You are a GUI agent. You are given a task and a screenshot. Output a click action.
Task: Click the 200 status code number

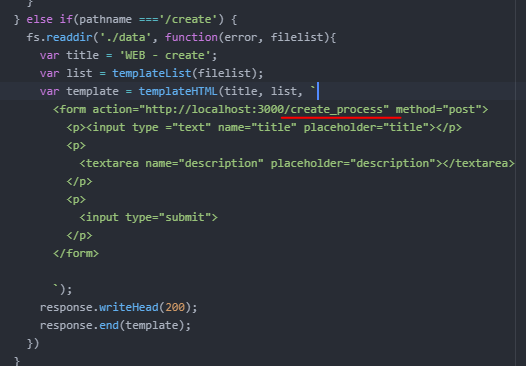click(x=175, y=307)
